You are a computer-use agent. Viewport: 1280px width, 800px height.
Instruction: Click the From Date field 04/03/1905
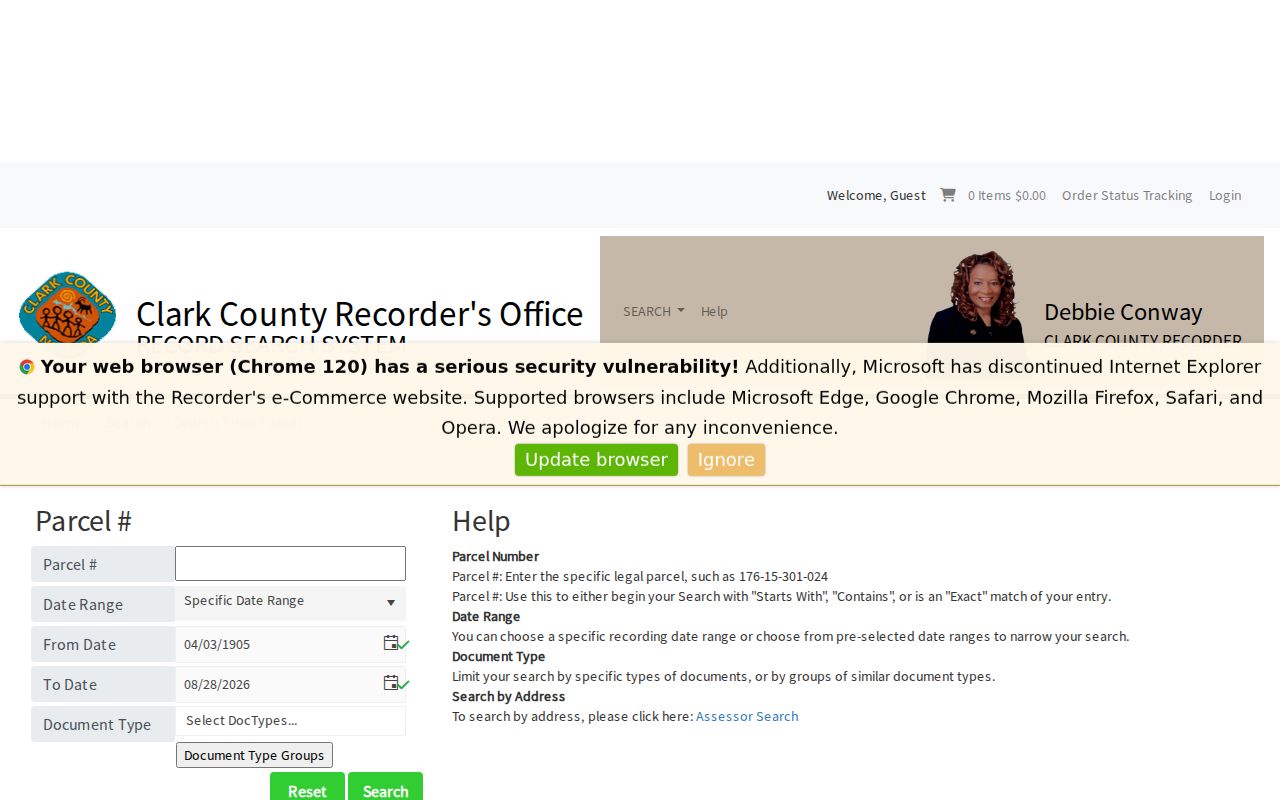pyautogui.click(x=278, y=644)
